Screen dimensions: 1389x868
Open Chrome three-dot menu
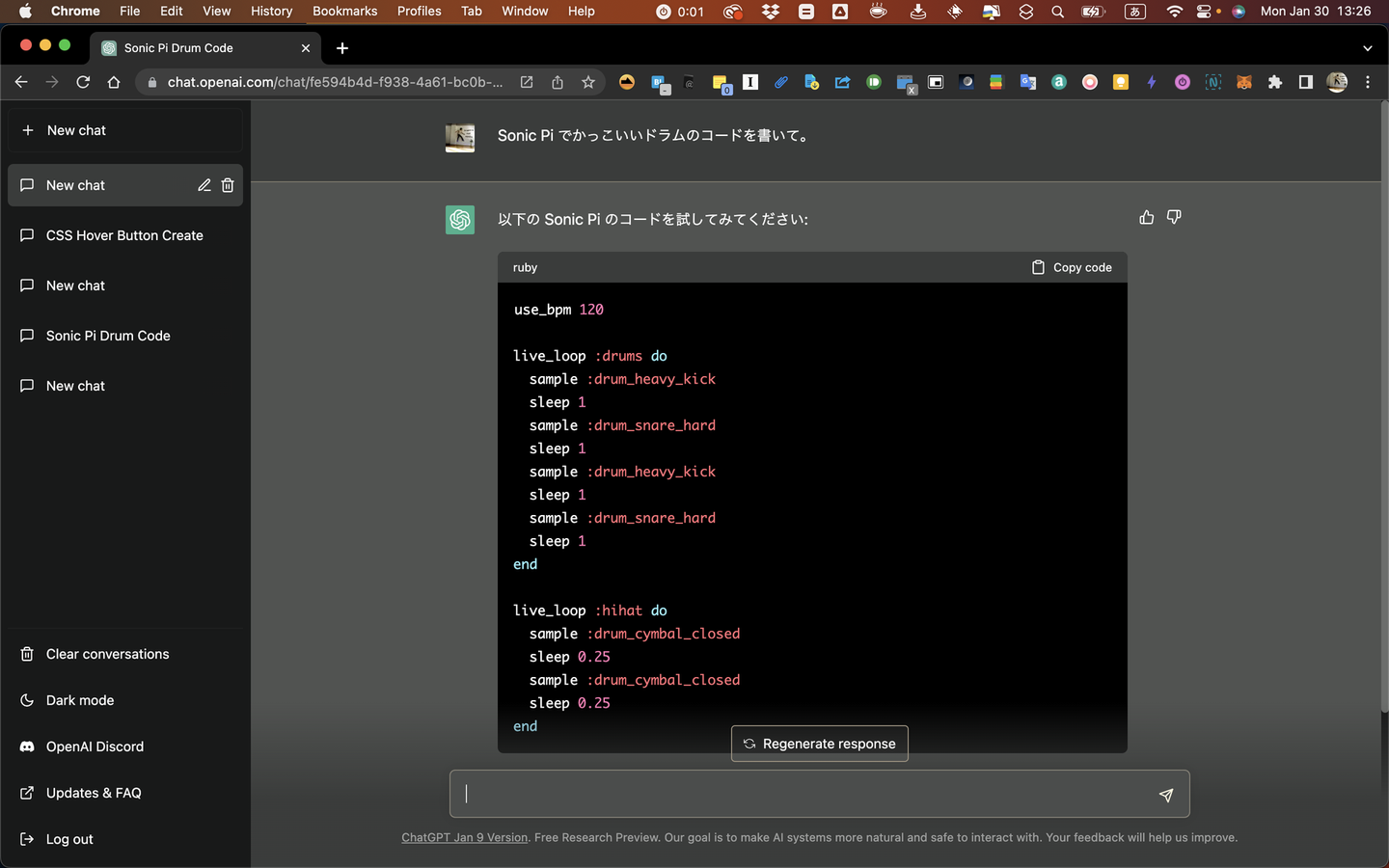1368,83
